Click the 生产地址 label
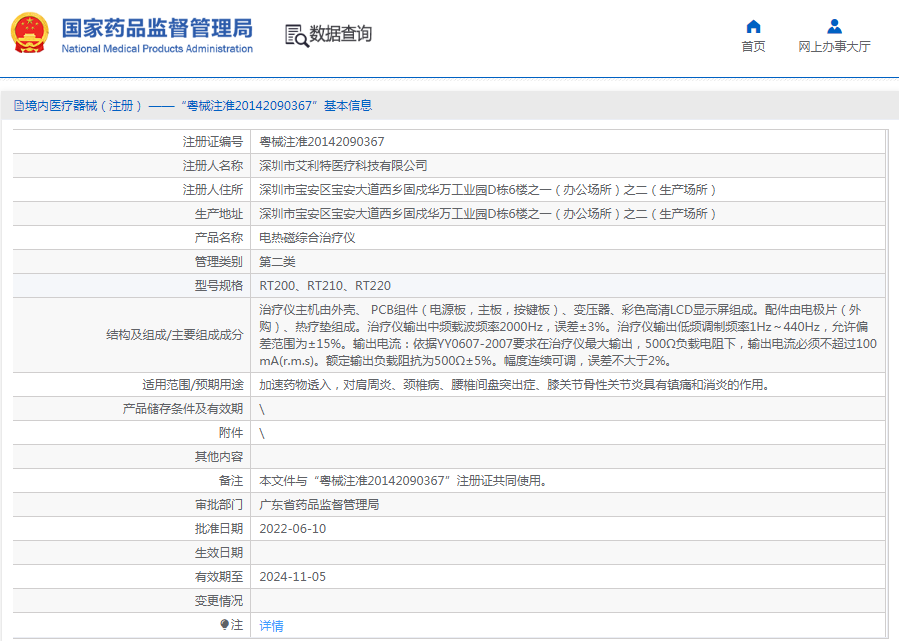Screen dimensions: 899x641 [219, 214]
